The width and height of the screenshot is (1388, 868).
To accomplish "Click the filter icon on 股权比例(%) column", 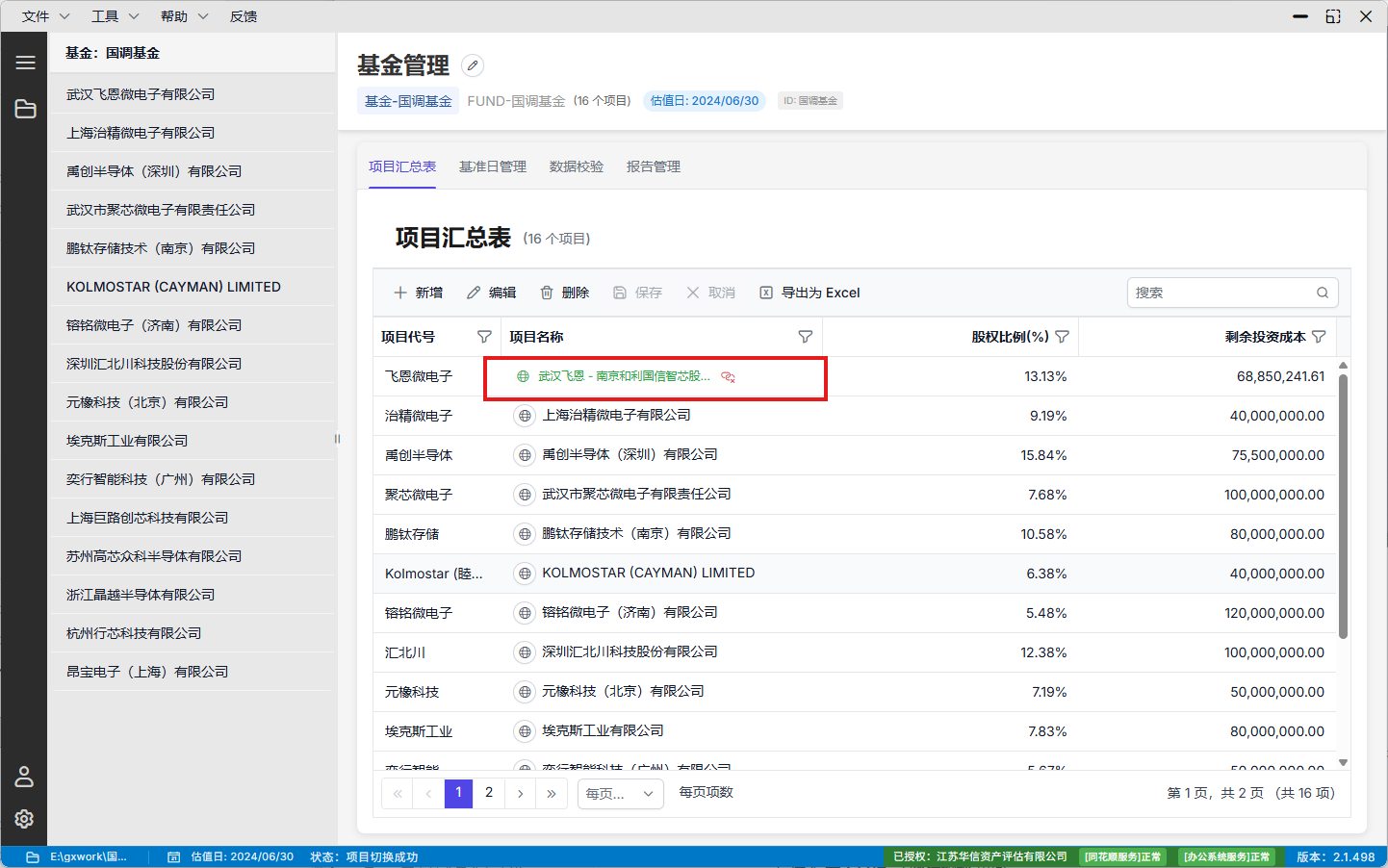I will tap(1063, 337).
